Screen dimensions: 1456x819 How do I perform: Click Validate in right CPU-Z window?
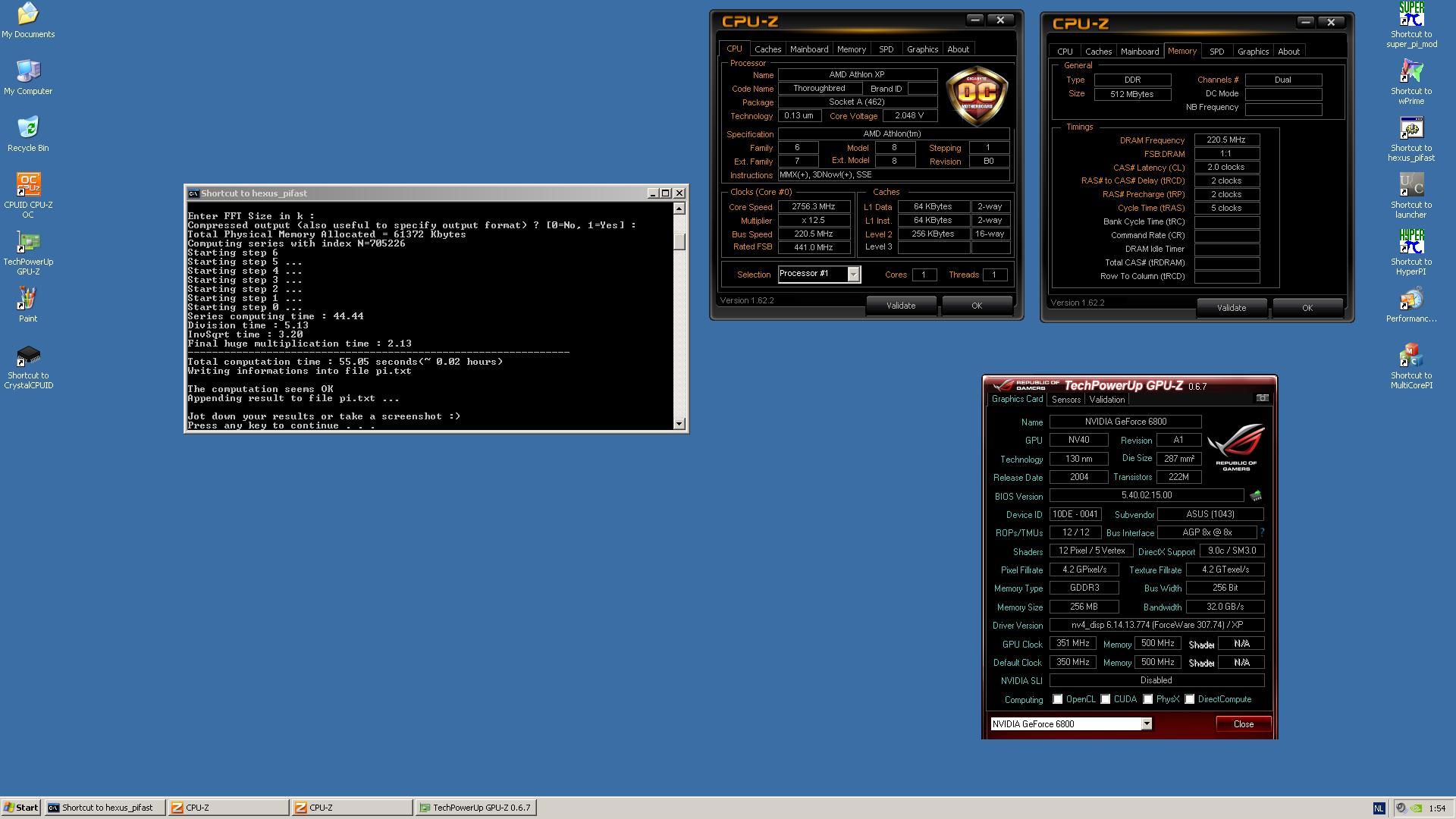1232,308
